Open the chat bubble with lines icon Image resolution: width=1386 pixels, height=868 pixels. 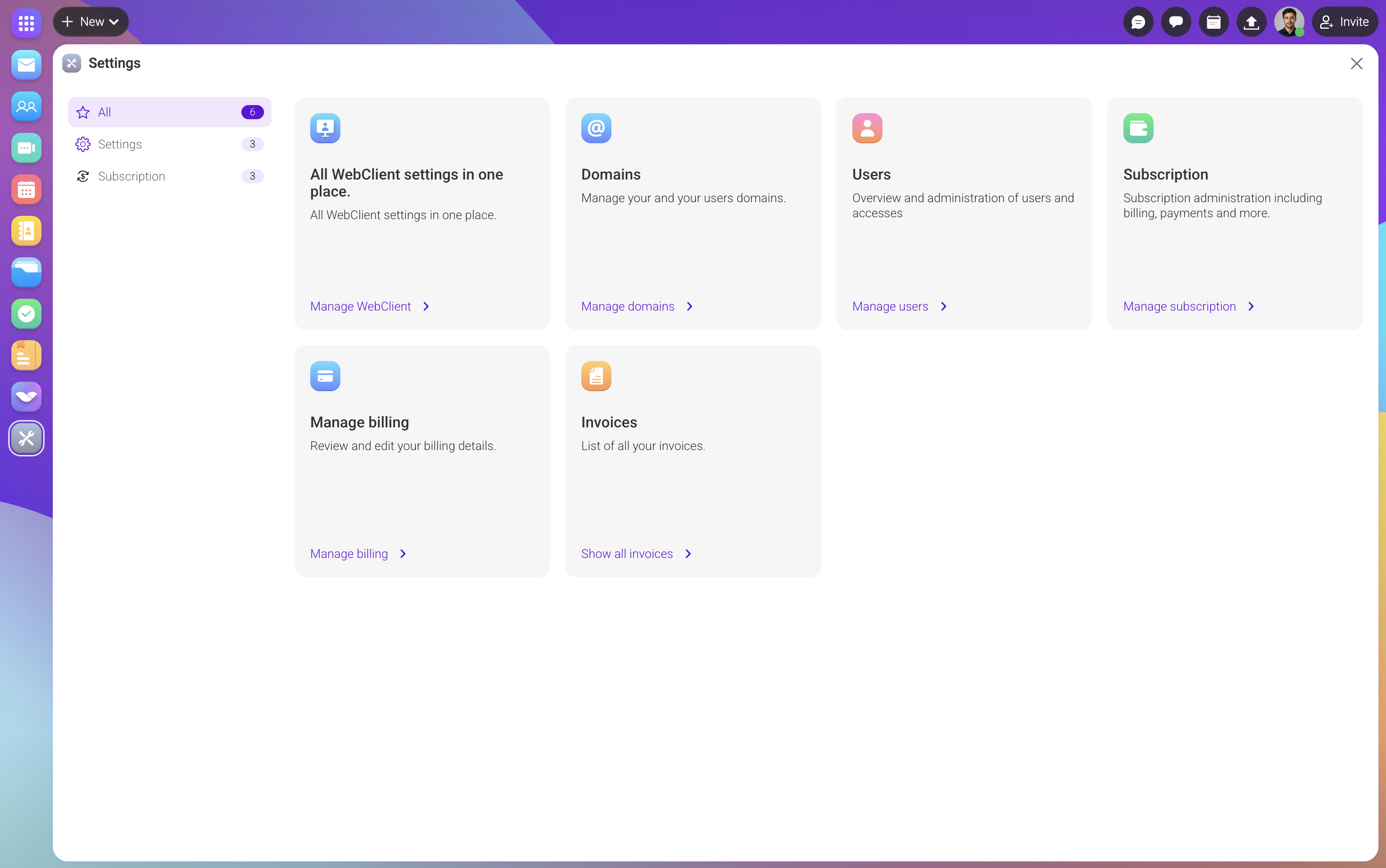[1138, 22]
